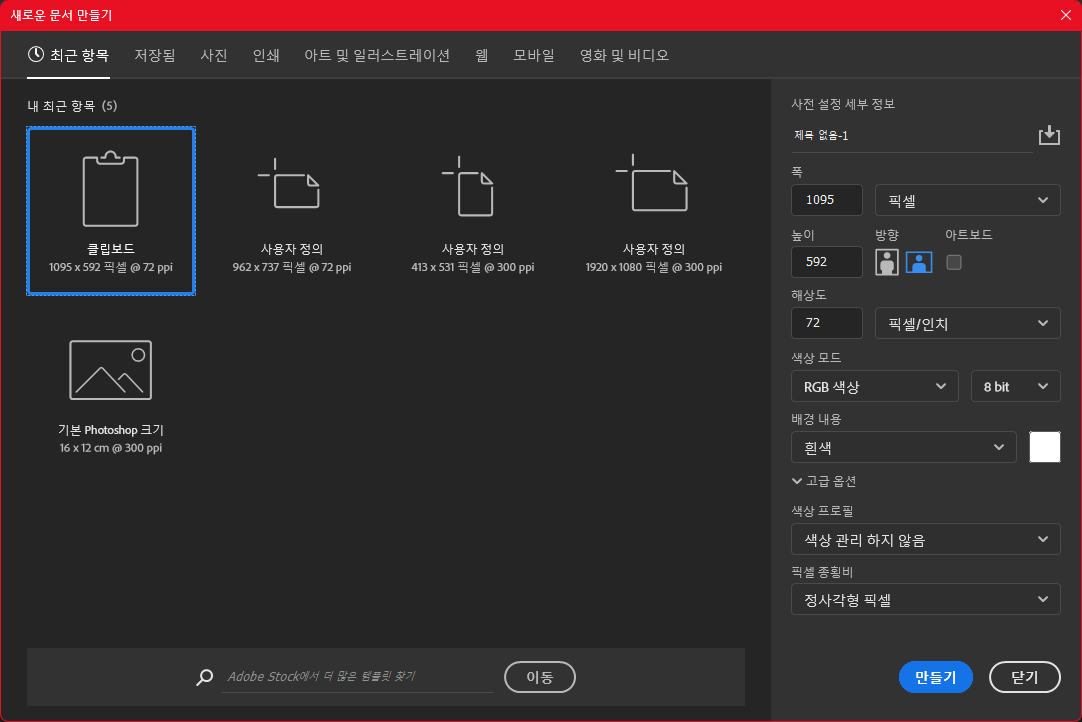Screen dimensions: 1082x722
Task: Open the RGB 색상 color mode dropdown
Action: coord(874,387)
